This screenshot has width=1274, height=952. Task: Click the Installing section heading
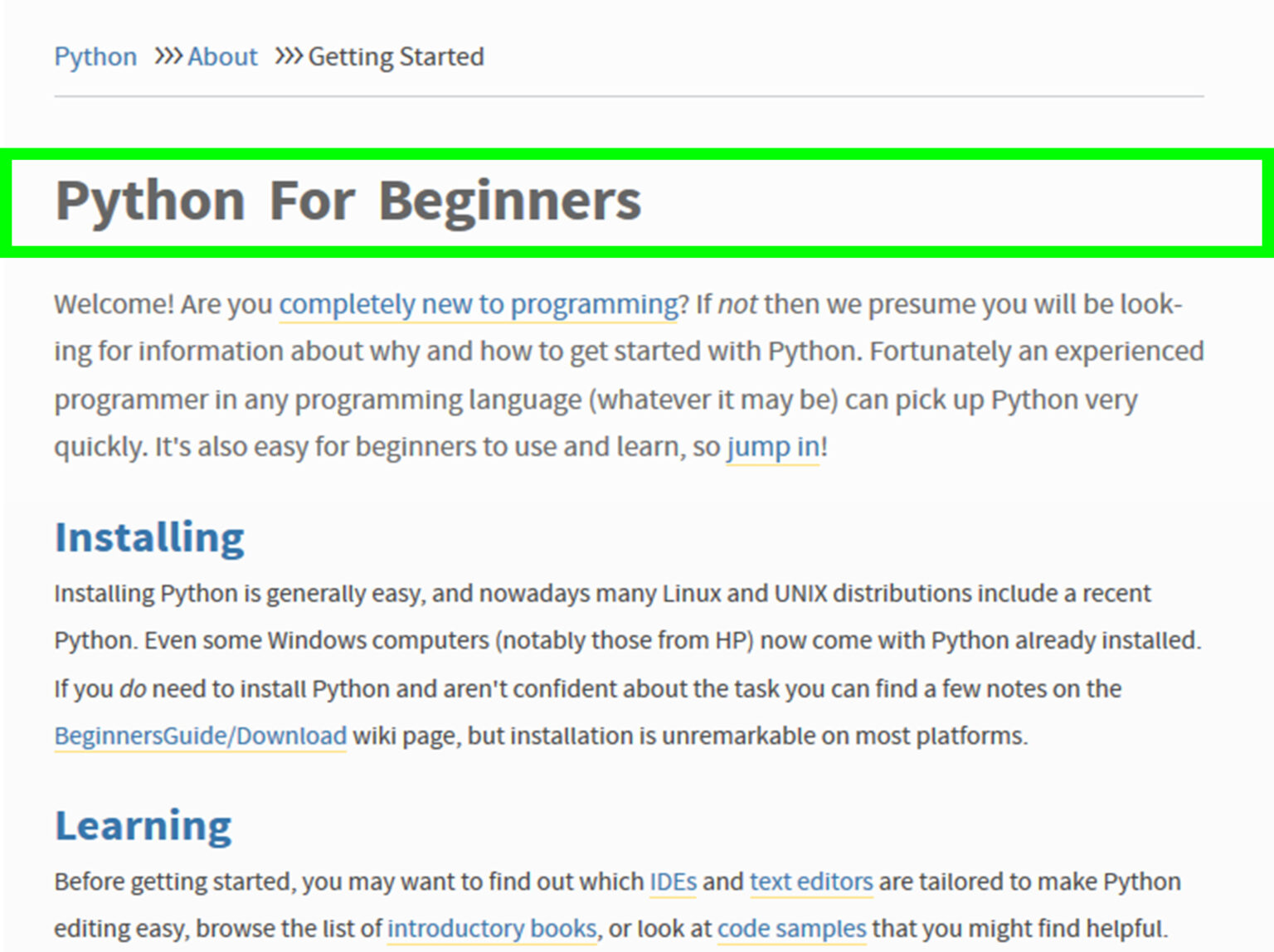click(x=148, y=537)
